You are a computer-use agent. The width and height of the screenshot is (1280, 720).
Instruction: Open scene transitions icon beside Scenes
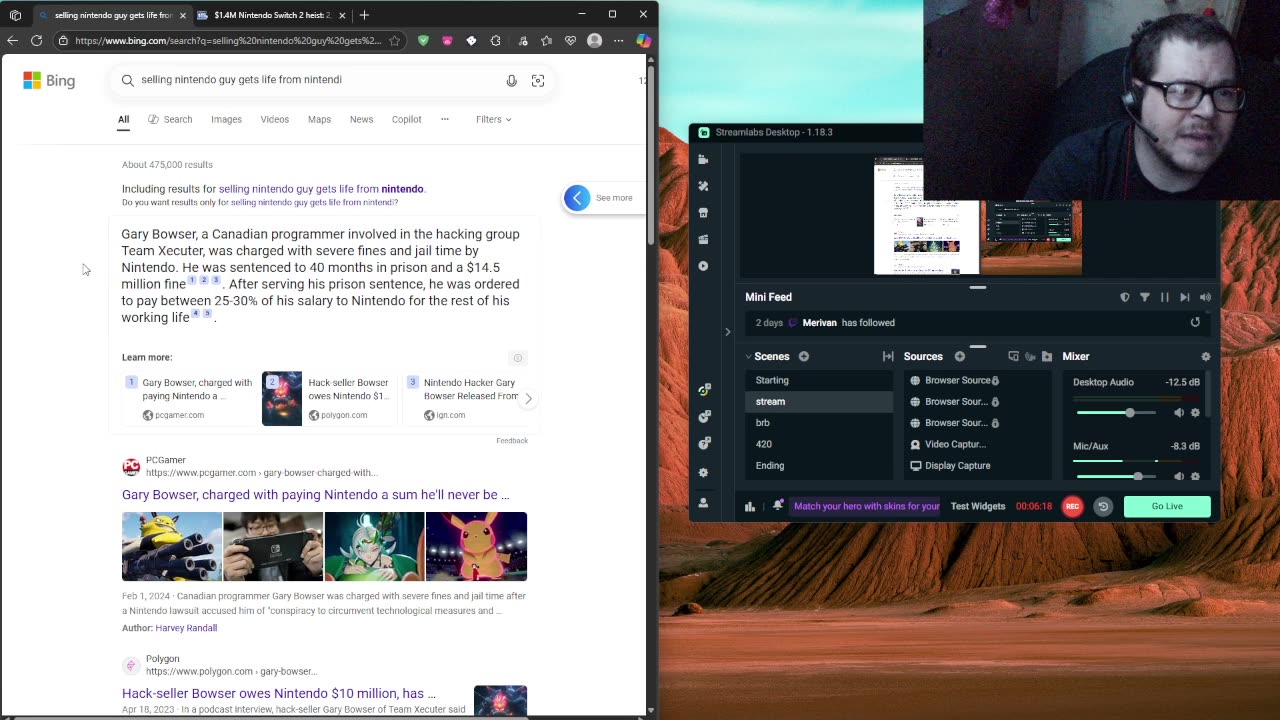click(x=888, y=356)
